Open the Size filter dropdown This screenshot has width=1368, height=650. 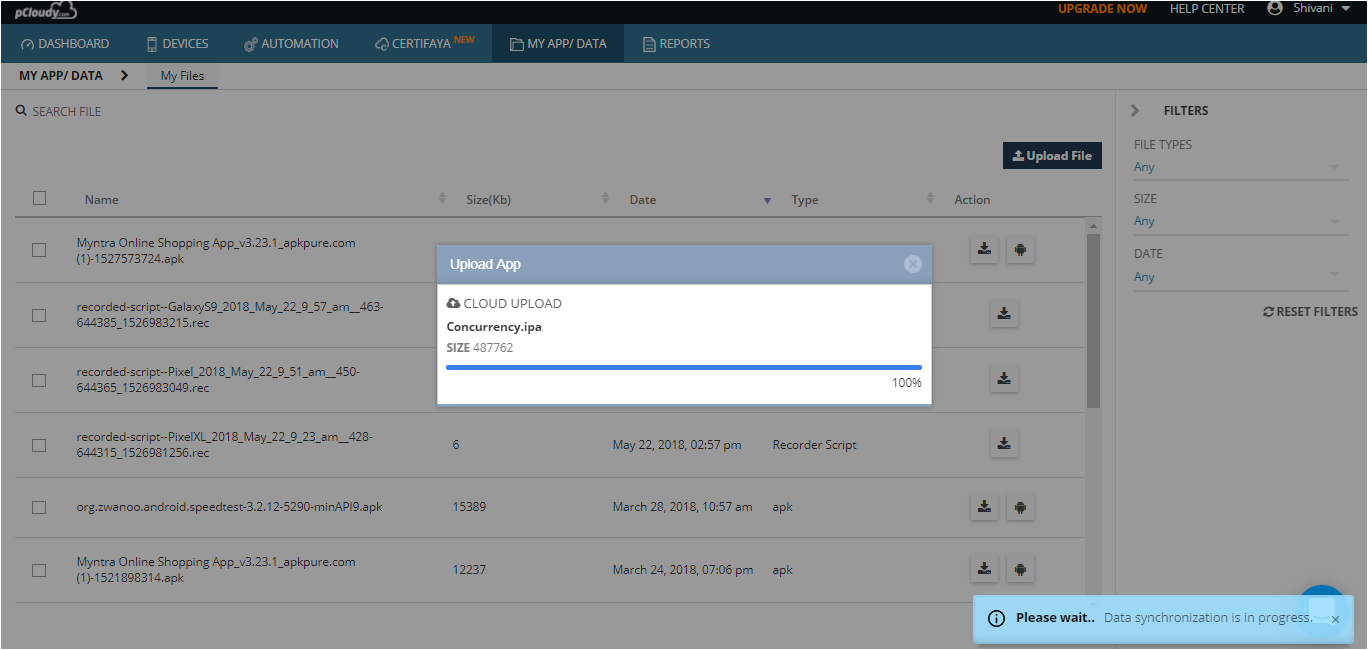1241,222
